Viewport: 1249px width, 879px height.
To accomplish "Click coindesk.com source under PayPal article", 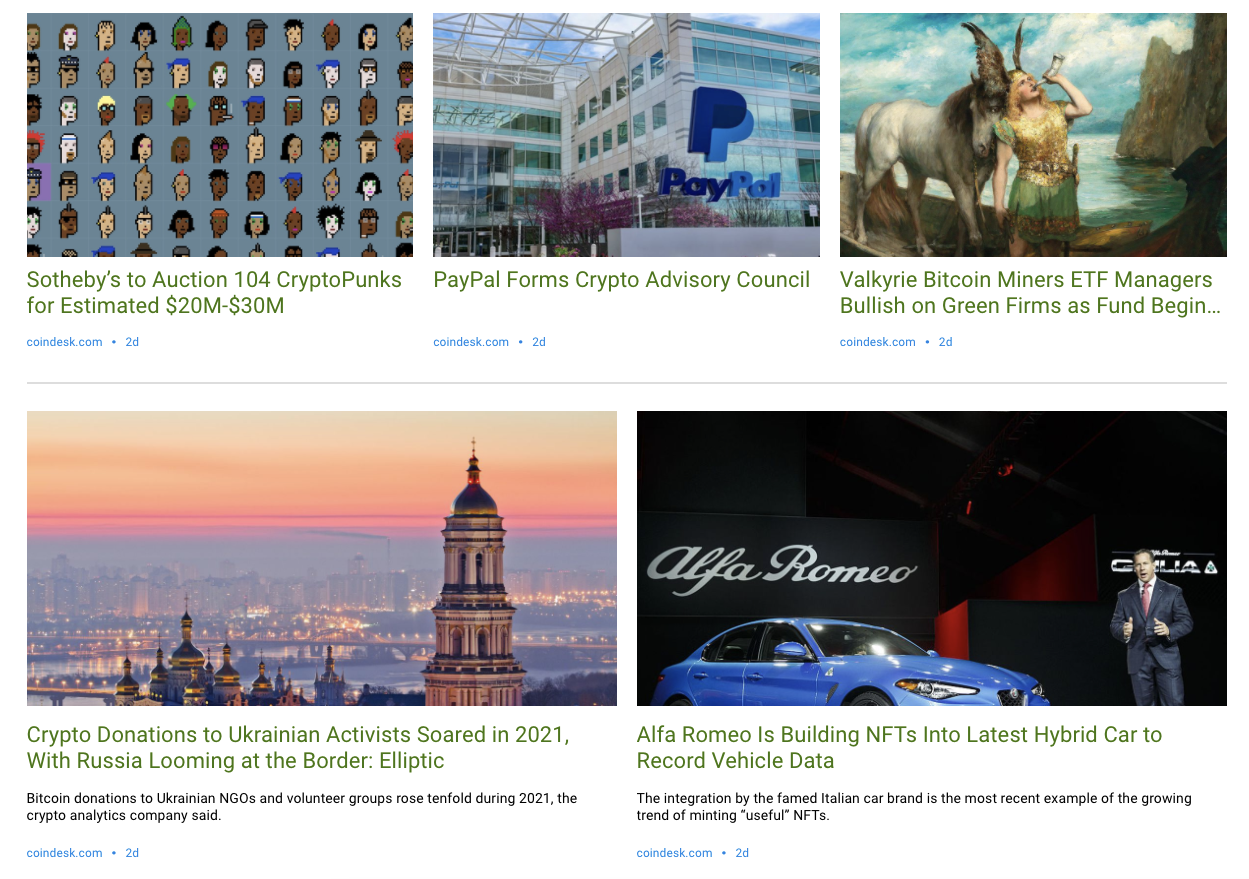I will [471, 342].
